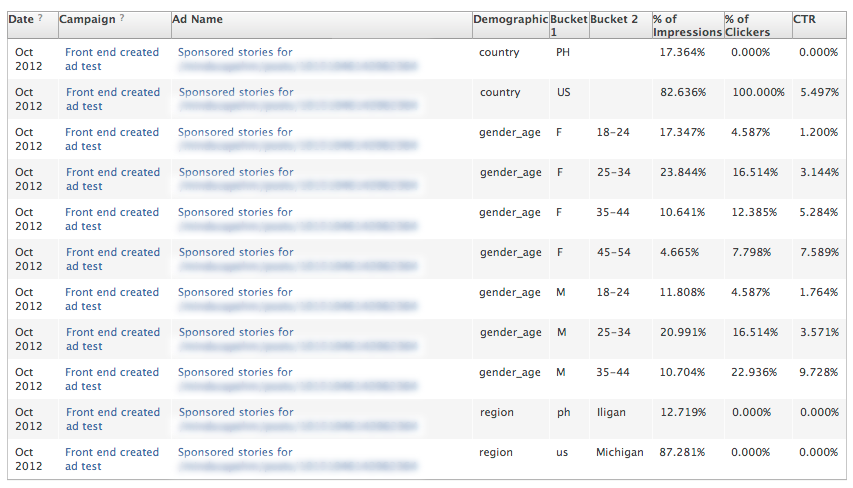Open Sponsored stories link in male 35-44 row
Screen dimensions: 853x488
point(236,372)
